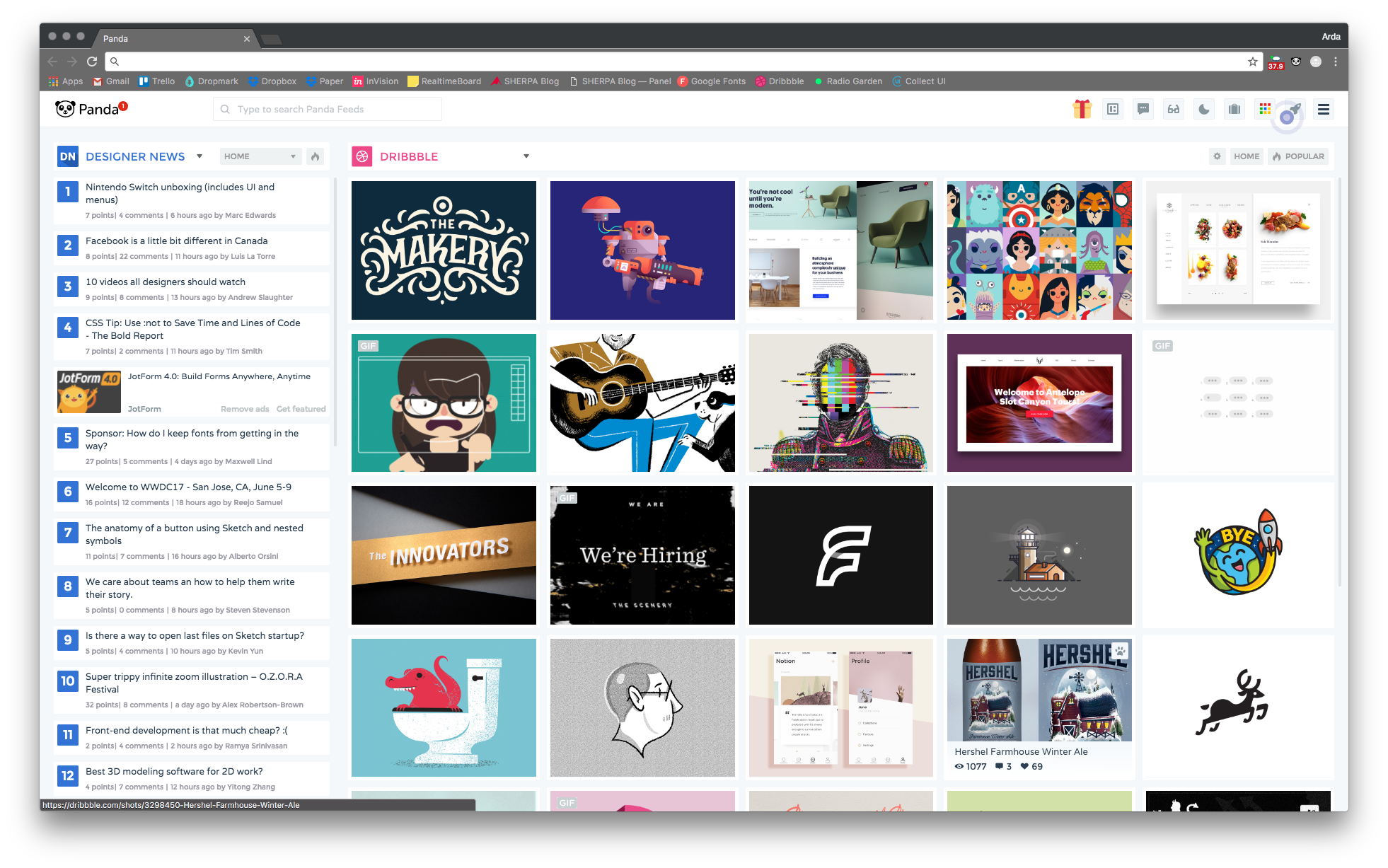Screen dimensions: 1388x868
Task: Click Remove ads link
Action: pos(245,409)
